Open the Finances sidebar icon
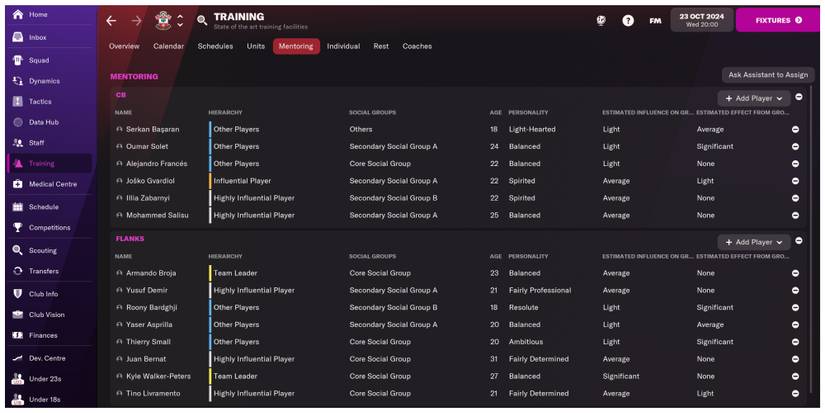Screen dimensions: 825x413 [x=18, y=335]
